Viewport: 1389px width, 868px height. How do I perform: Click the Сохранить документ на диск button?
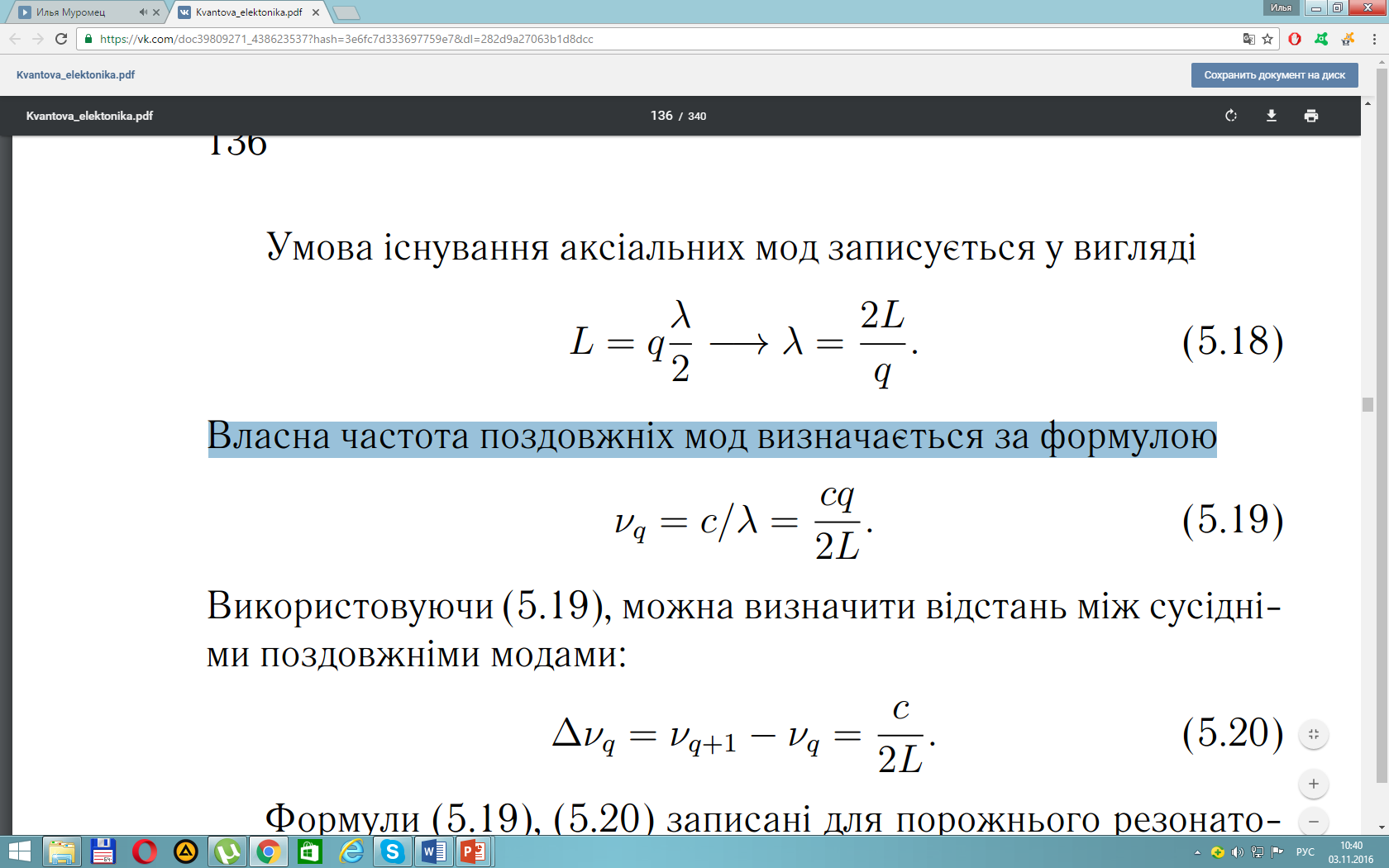(x=1274, y=75)
